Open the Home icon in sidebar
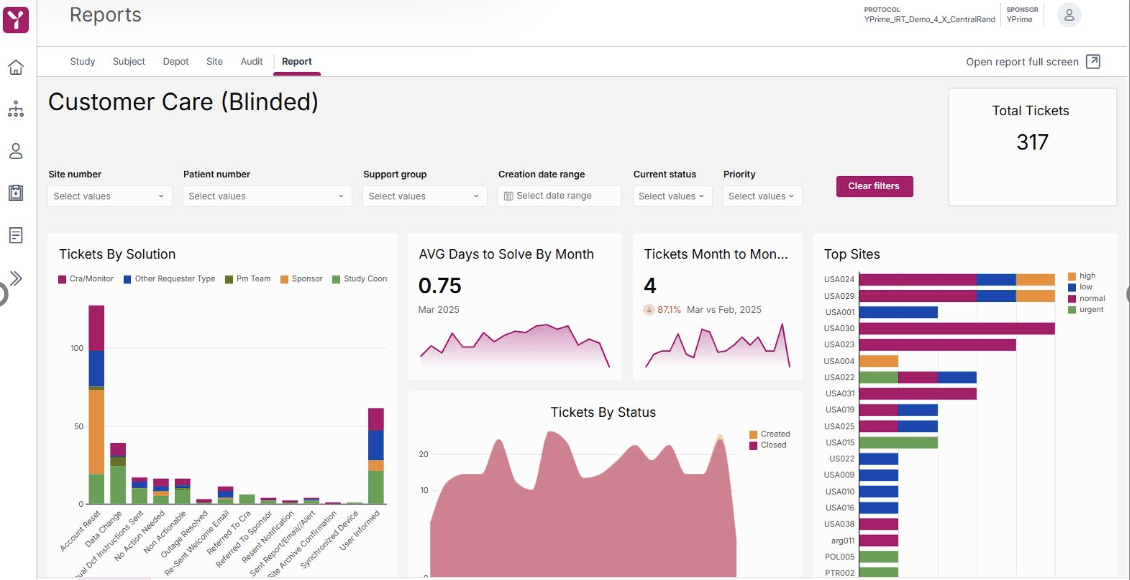 pyautogui.click(x=16, y=68)
